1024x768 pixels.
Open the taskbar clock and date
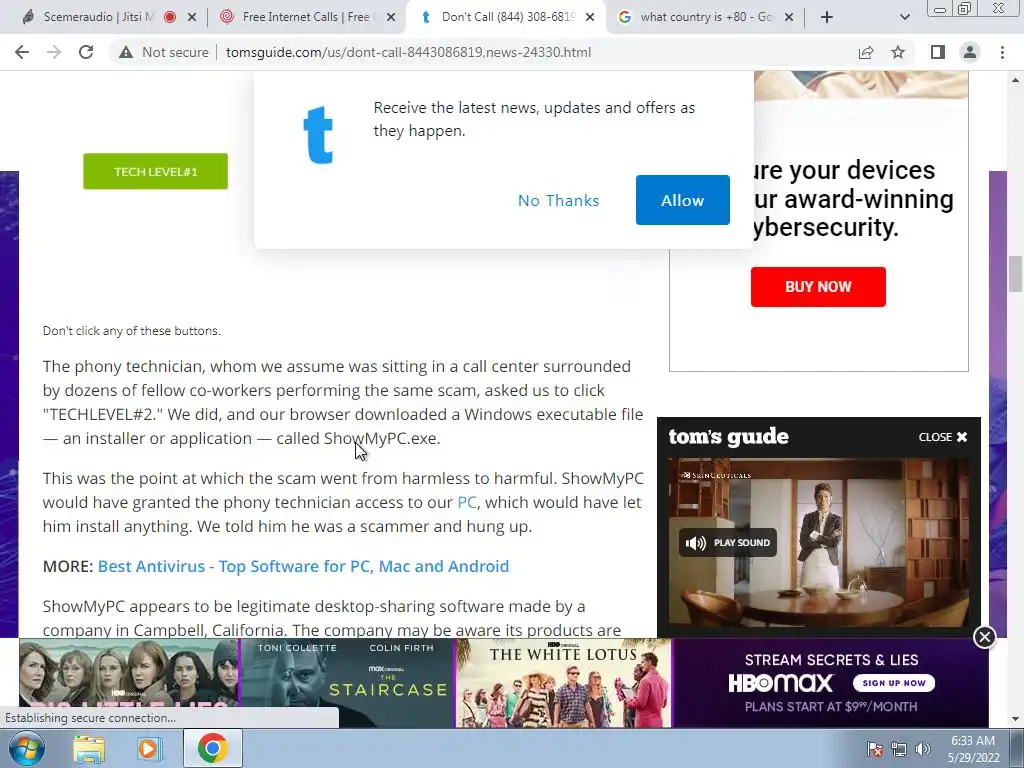(973, 749)
